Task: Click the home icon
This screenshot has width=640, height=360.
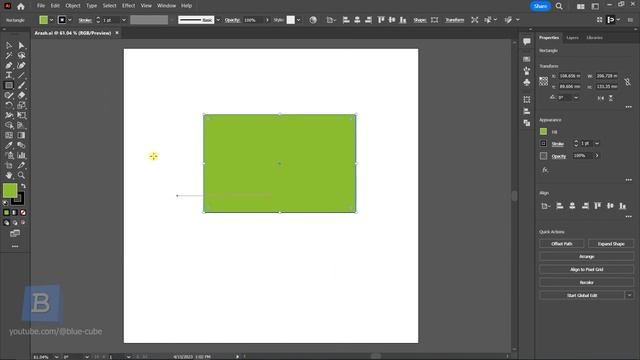Action: coord(21,6)
